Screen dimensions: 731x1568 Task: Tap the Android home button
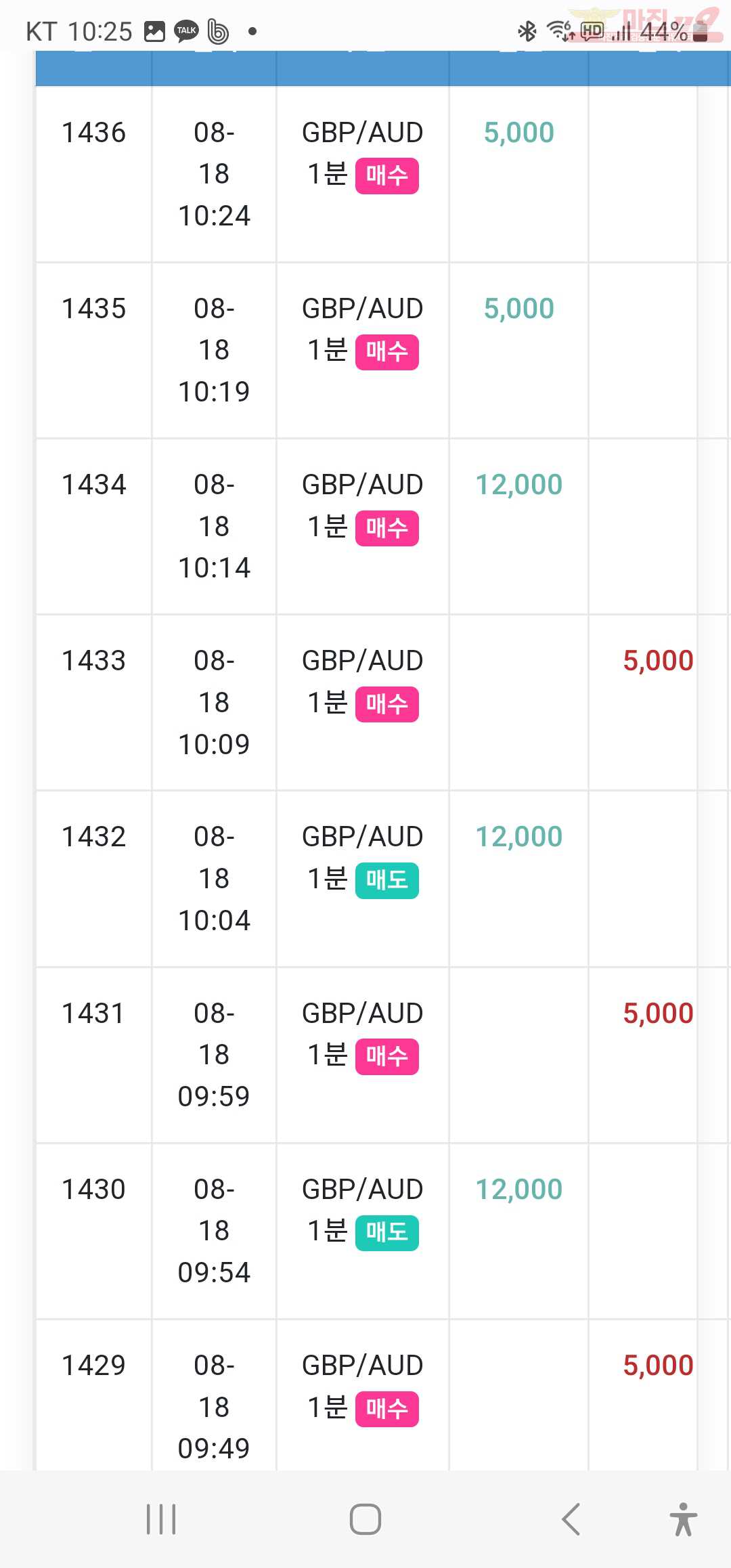tap(365, 1519)
